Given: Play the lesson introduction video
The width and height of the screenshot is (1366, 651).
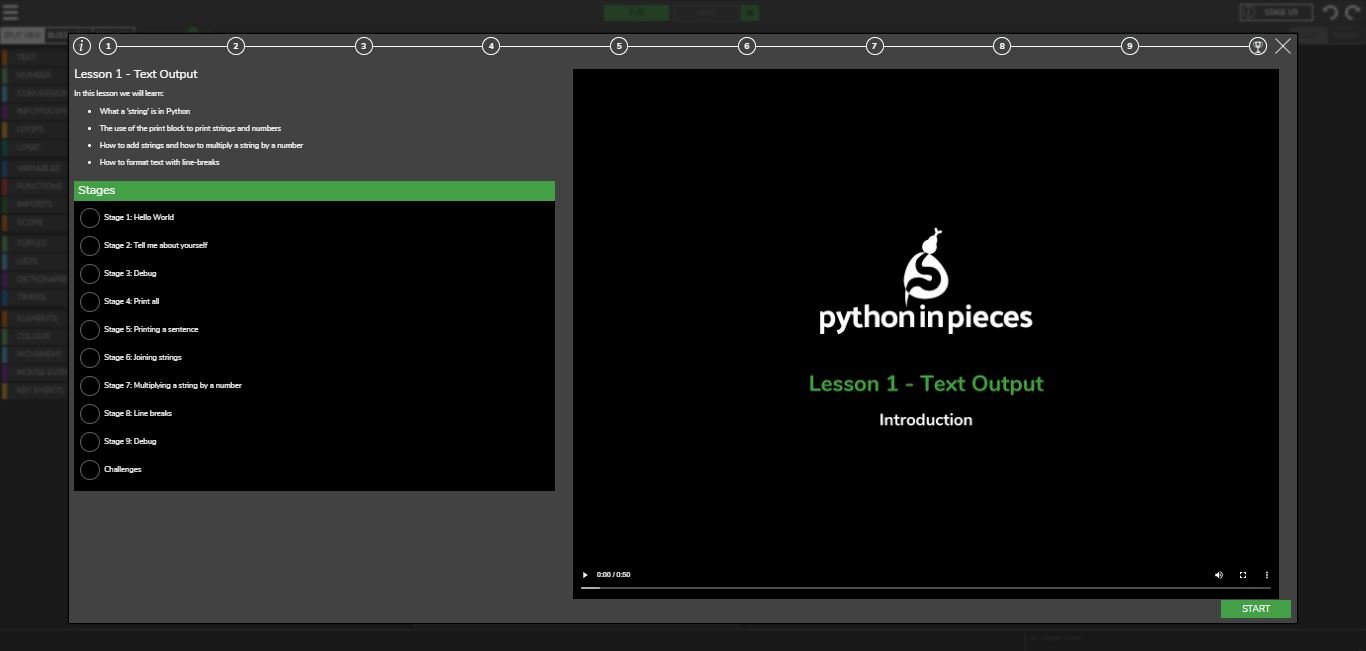Looking at the screenshot, I should point(585,575).
